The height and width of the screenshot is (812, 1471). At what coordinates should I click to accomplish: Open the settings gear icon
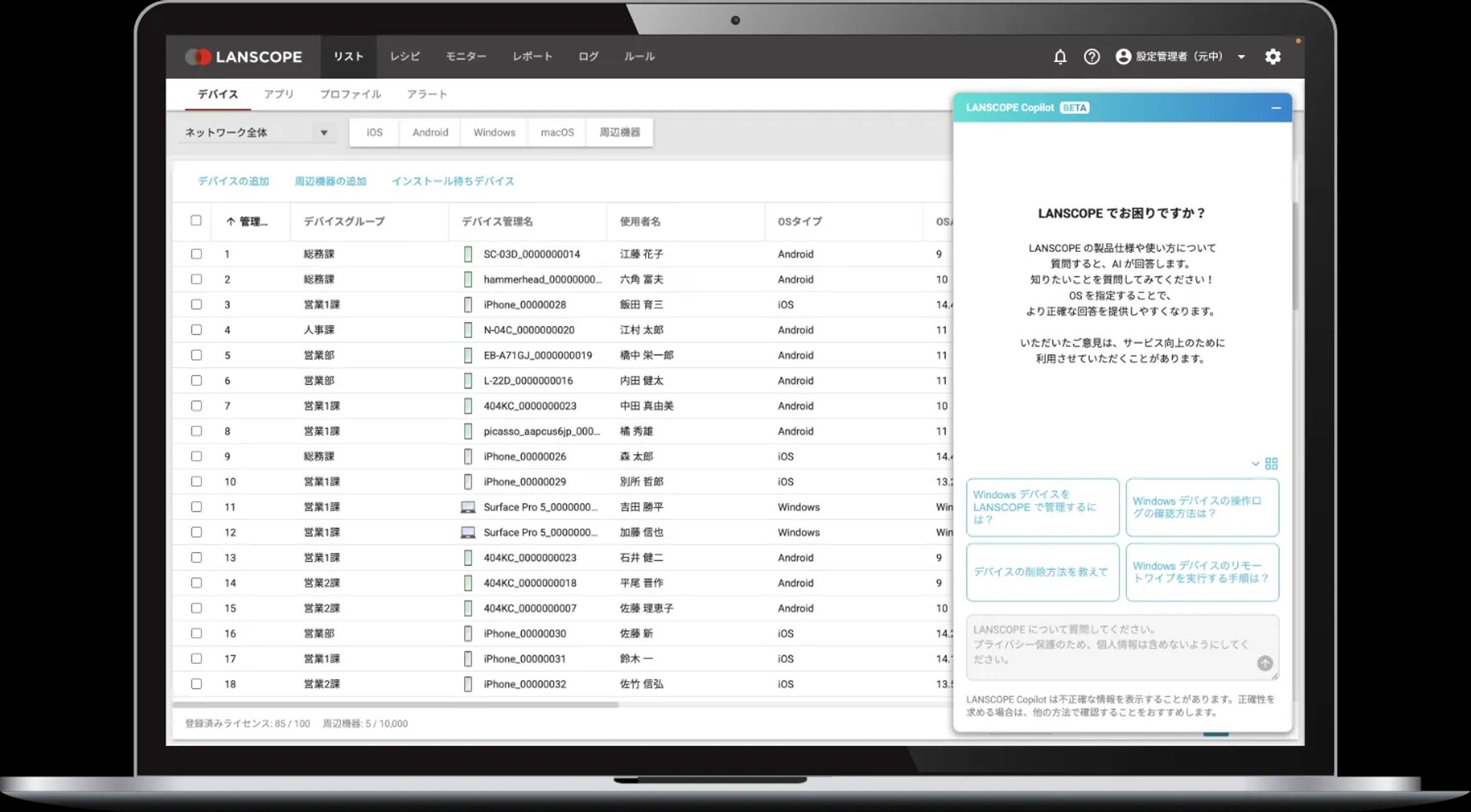click(x=1273, y=57)
